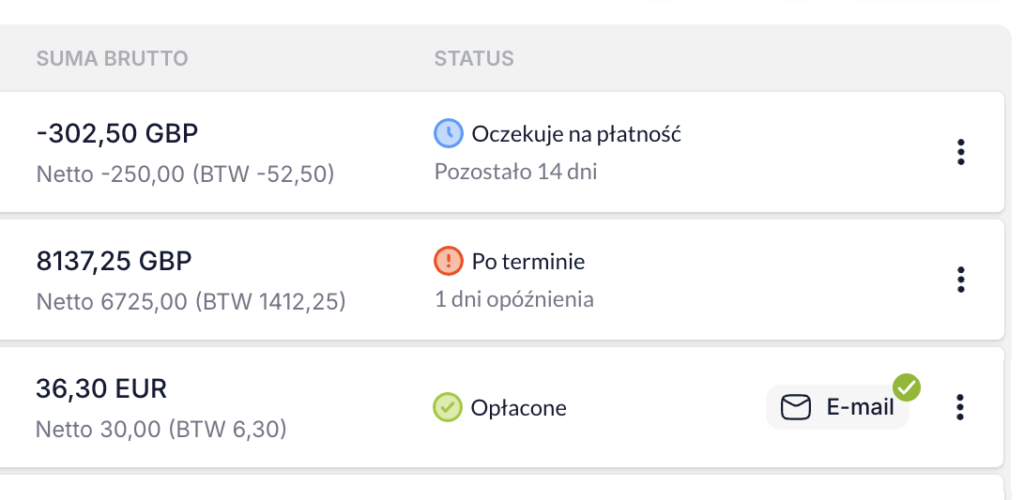
Task: Click the red exclamation overdue icon
Action: coord(448,261)
